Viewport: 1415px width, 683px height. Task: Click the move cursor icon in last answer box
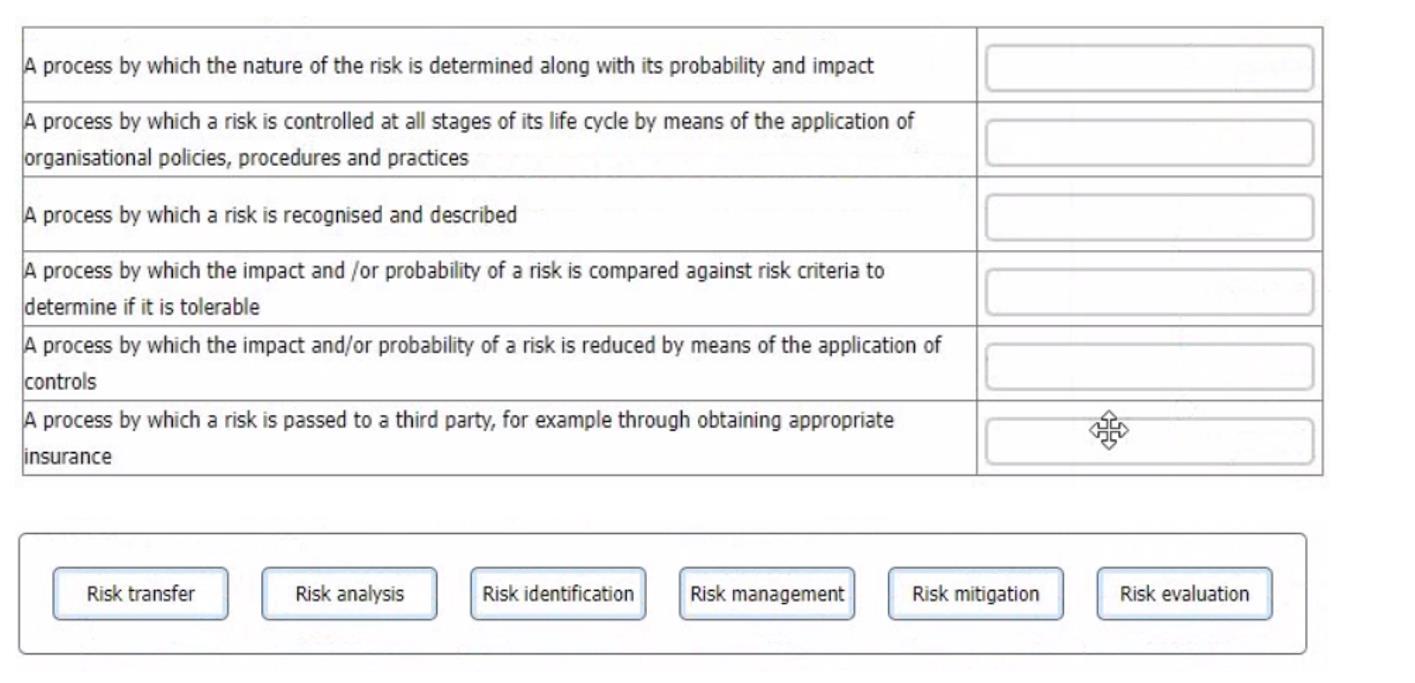pos(1109,430)
